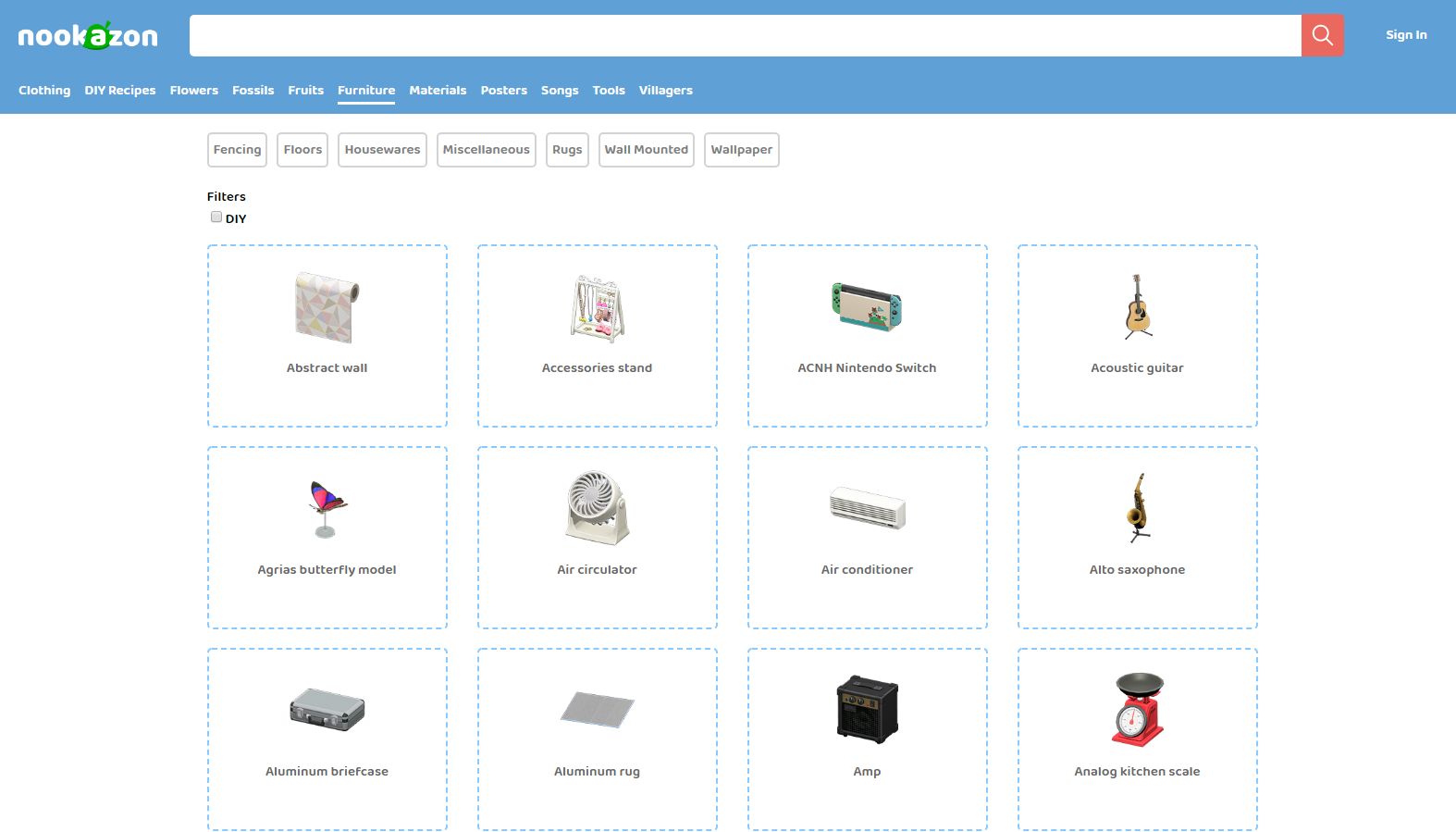Open the Accessories stand item image

(597, 307)
